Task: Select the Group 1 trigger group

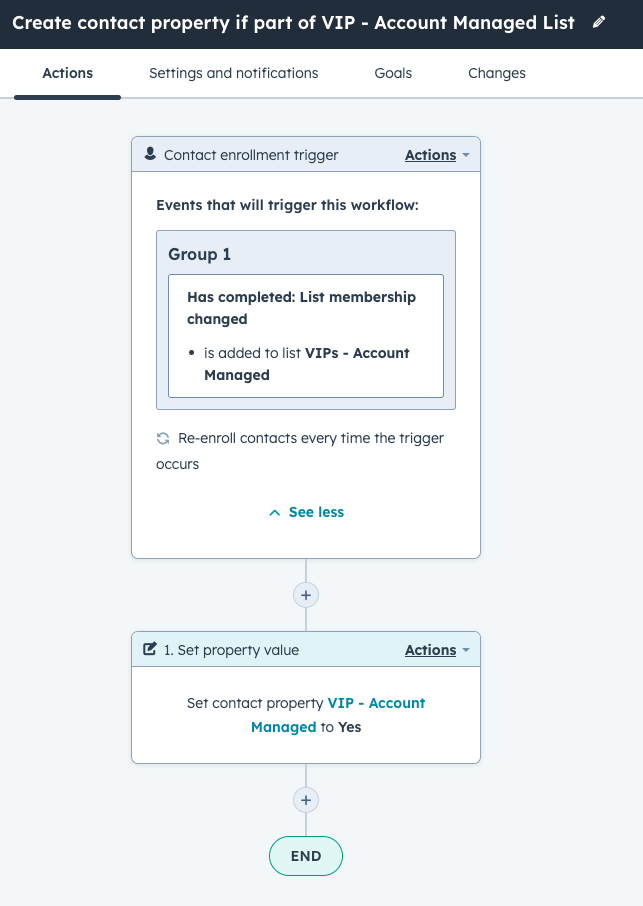Action: point(199,254)
